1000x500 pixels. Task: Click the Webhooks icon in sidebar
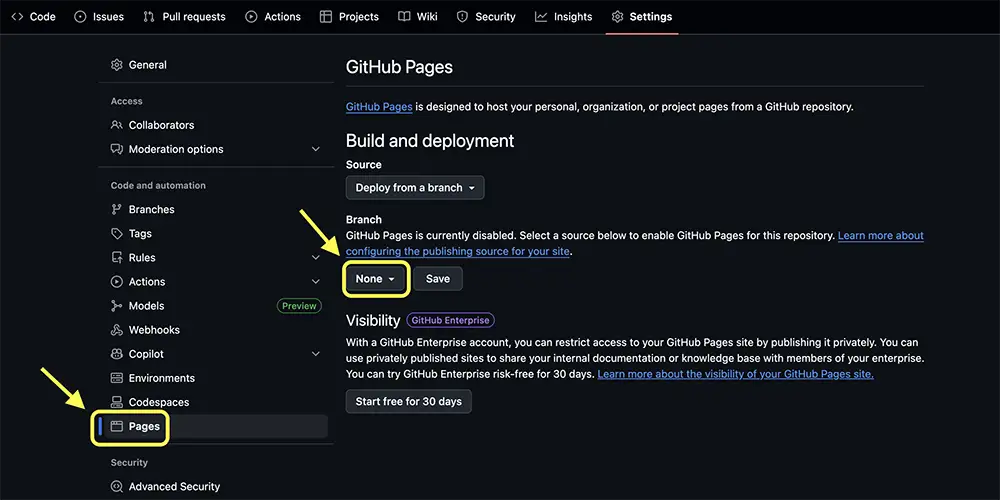(117, 330)
